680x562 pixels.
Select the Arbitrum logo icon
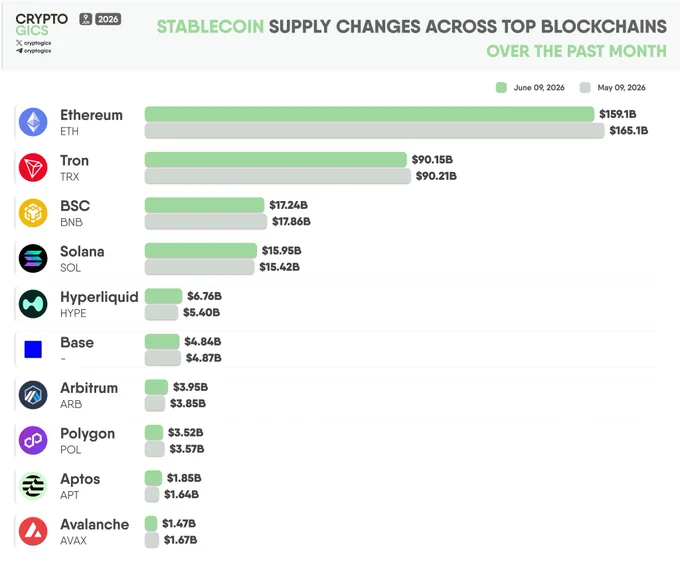pyautogui.click(x=33, y=395)
